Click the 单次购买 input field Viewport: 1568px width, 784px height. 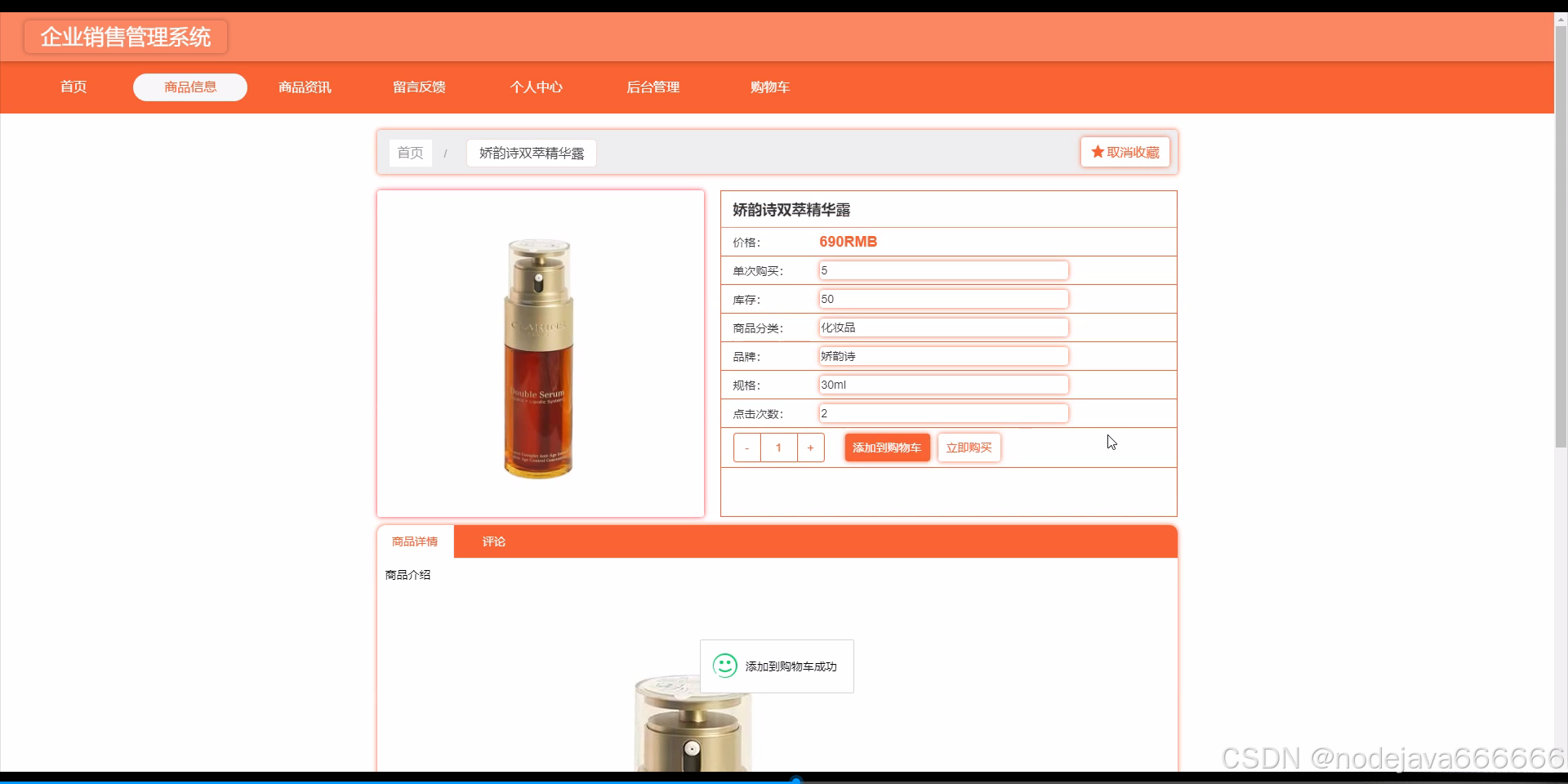tap(943, 270)
